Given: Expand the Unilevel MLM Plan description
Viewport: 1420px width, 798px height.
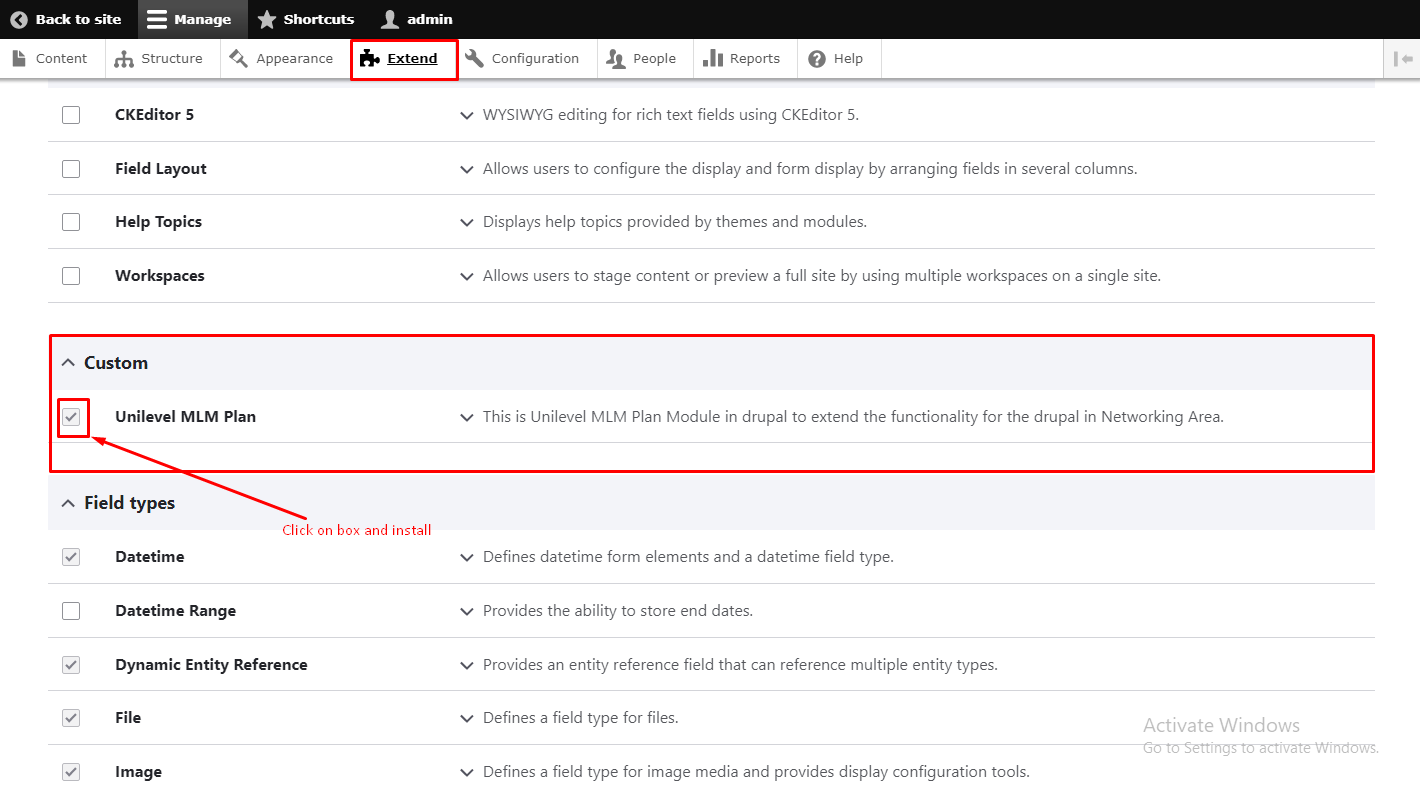Looking at the screenshot, I should click(x=467, y=417).
